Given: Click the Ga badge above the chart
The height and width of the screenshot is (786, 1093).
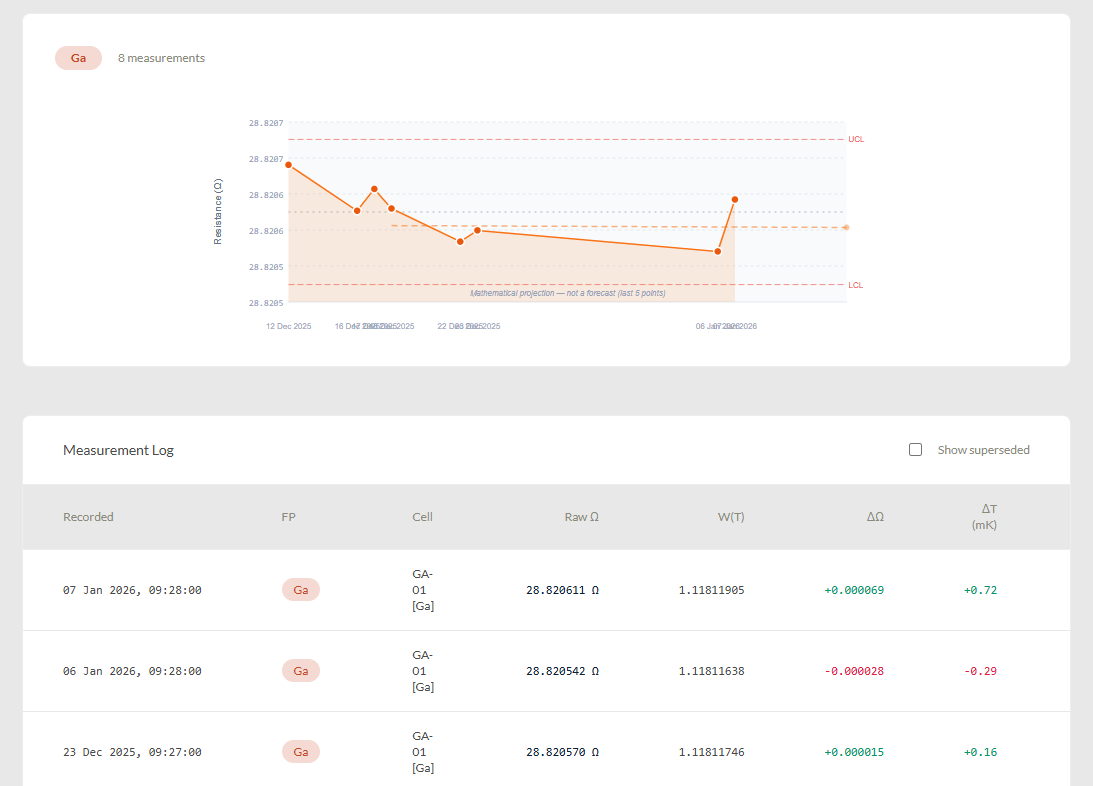Looking at the screenshot, I should click(78, 58).
